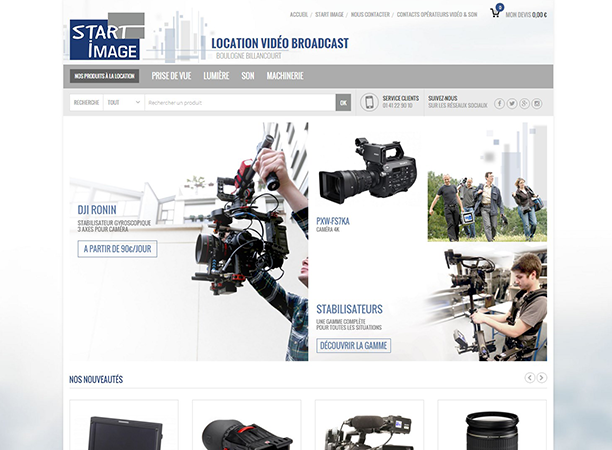Screen dimensions: 612x450
Task: Expand the TOUT category dropdown
Action: [x=124, y=103]
